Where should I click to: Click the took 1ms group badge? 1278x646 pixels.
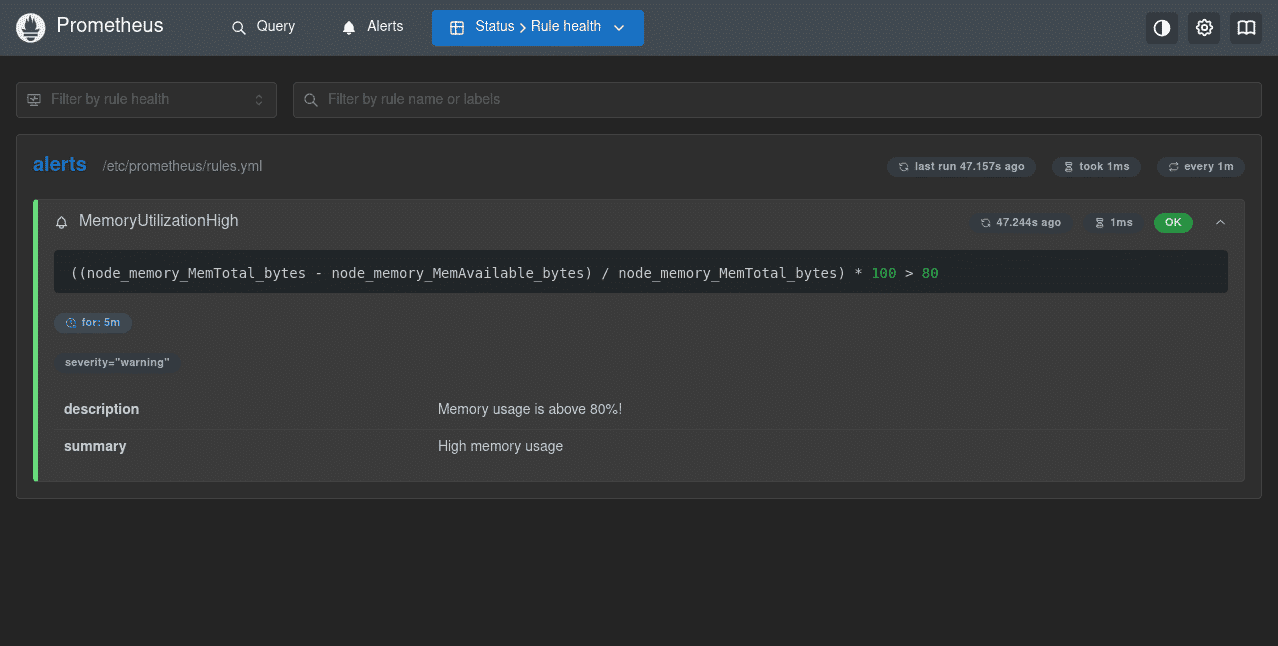pyautogui.click(x=1096, y=167)
